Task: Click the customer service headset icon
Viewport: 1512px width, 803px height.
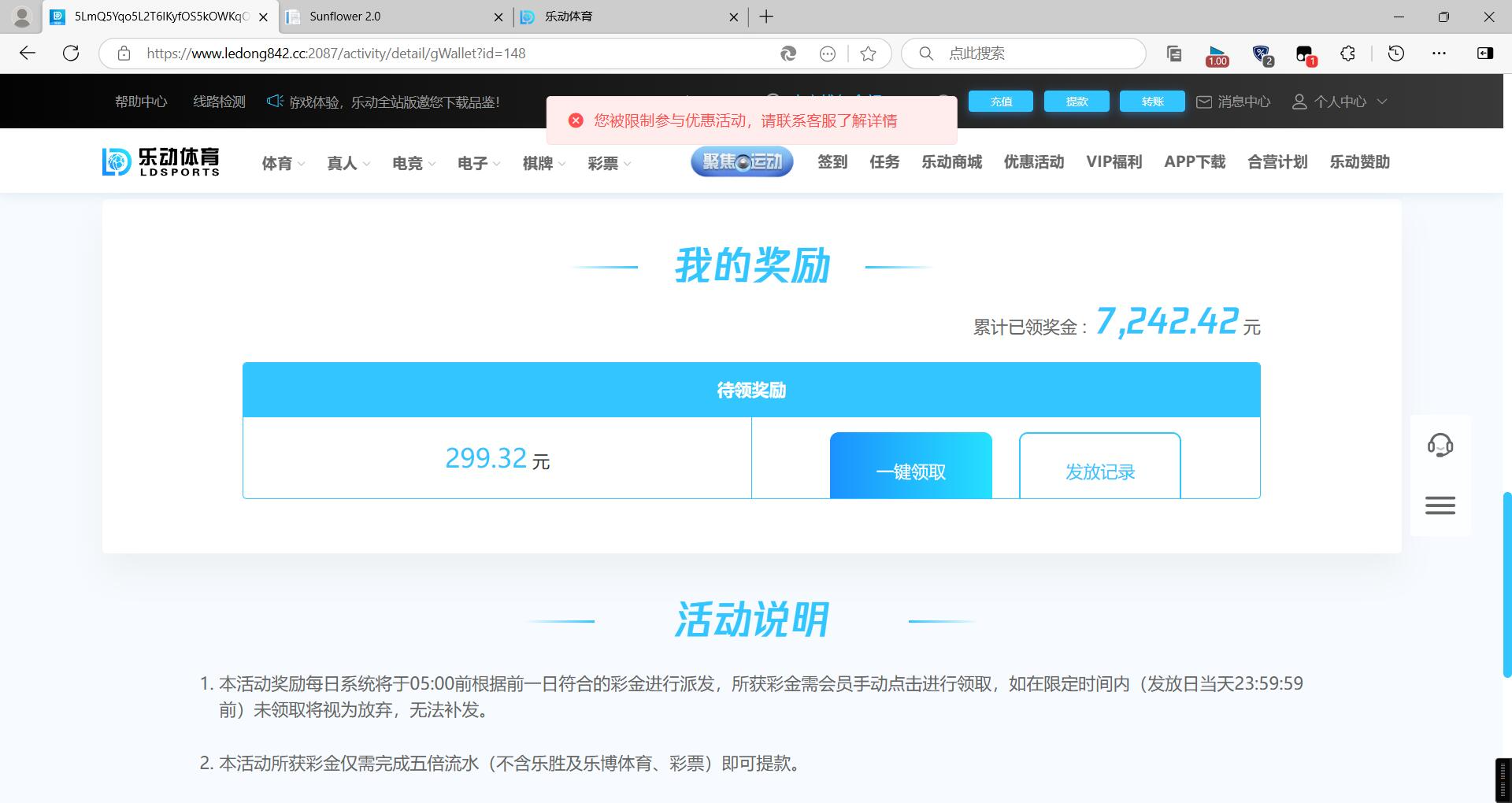Action: click(1440, 446)
